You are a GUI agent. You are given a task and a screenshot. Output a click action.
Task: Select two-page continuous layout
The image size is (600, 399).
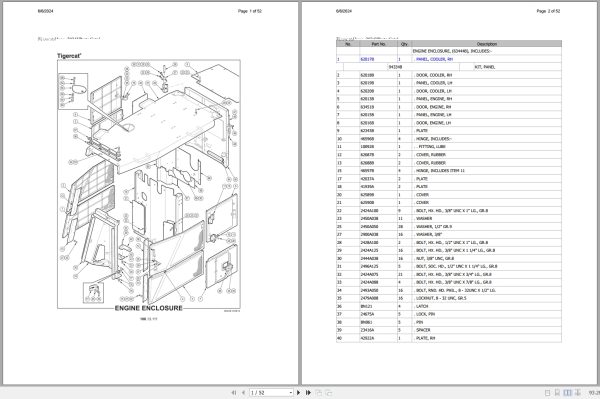tap(577, 392)
